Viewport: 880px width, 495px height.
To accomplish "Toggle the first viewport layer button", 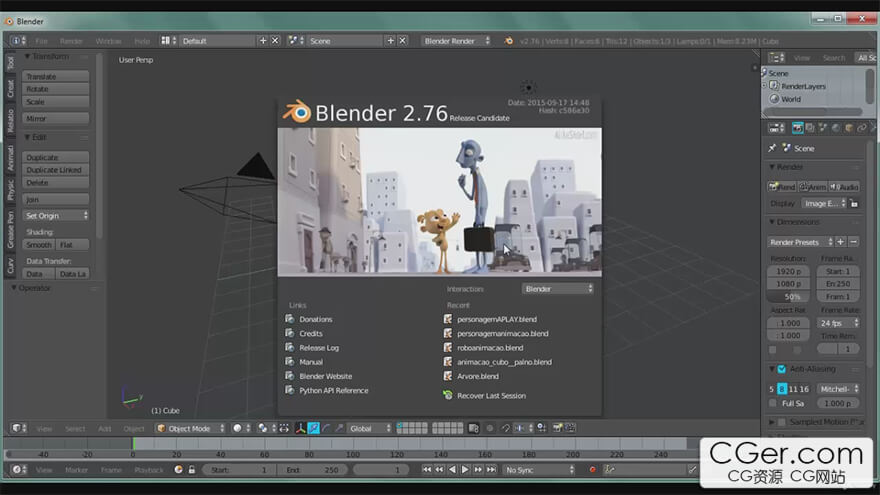I will 400,425.
